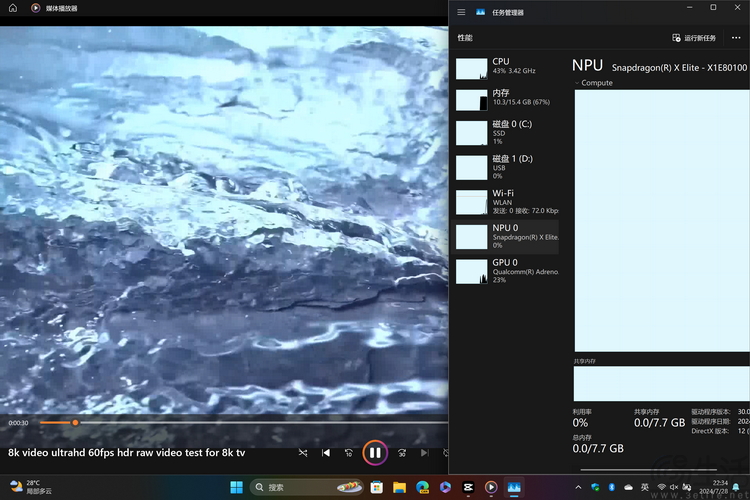
Task: Click the CPU mini graph thumbnail
Action: pos(472,68)
